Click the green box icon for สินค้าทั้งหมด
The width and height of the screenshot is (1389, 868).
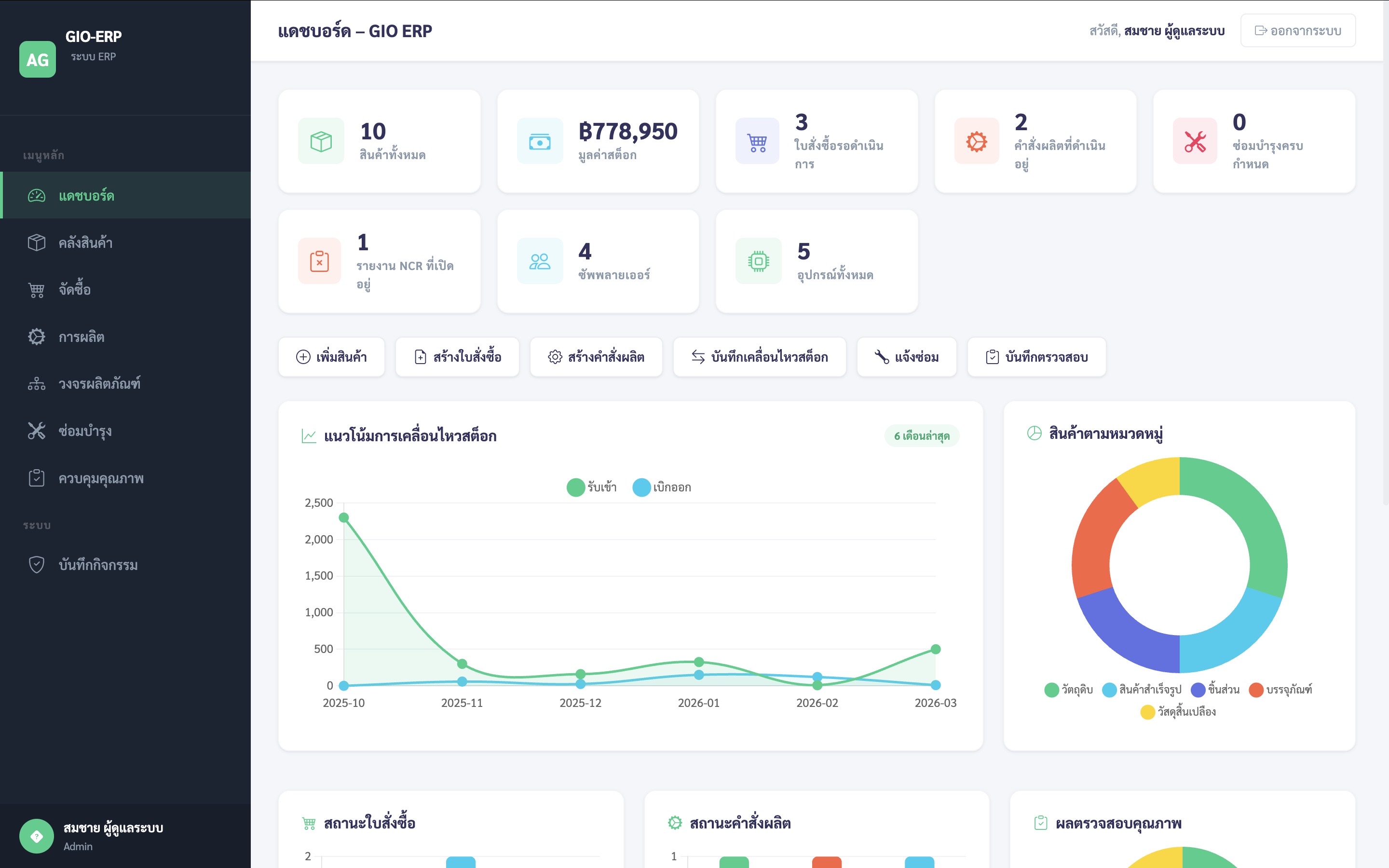coord(321,141)
